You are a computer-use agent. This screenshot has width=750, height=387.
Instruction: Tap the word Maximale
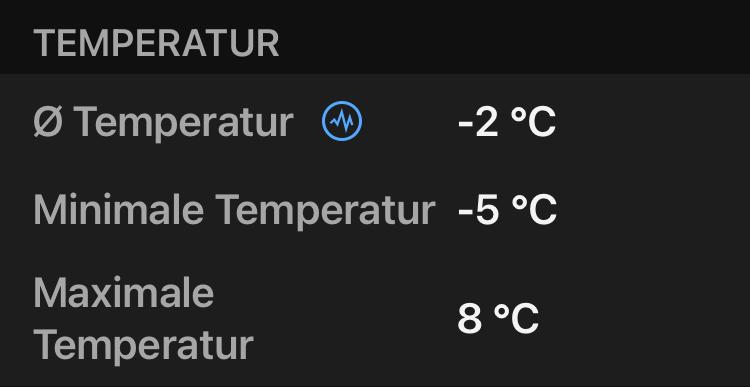(123, 293)
